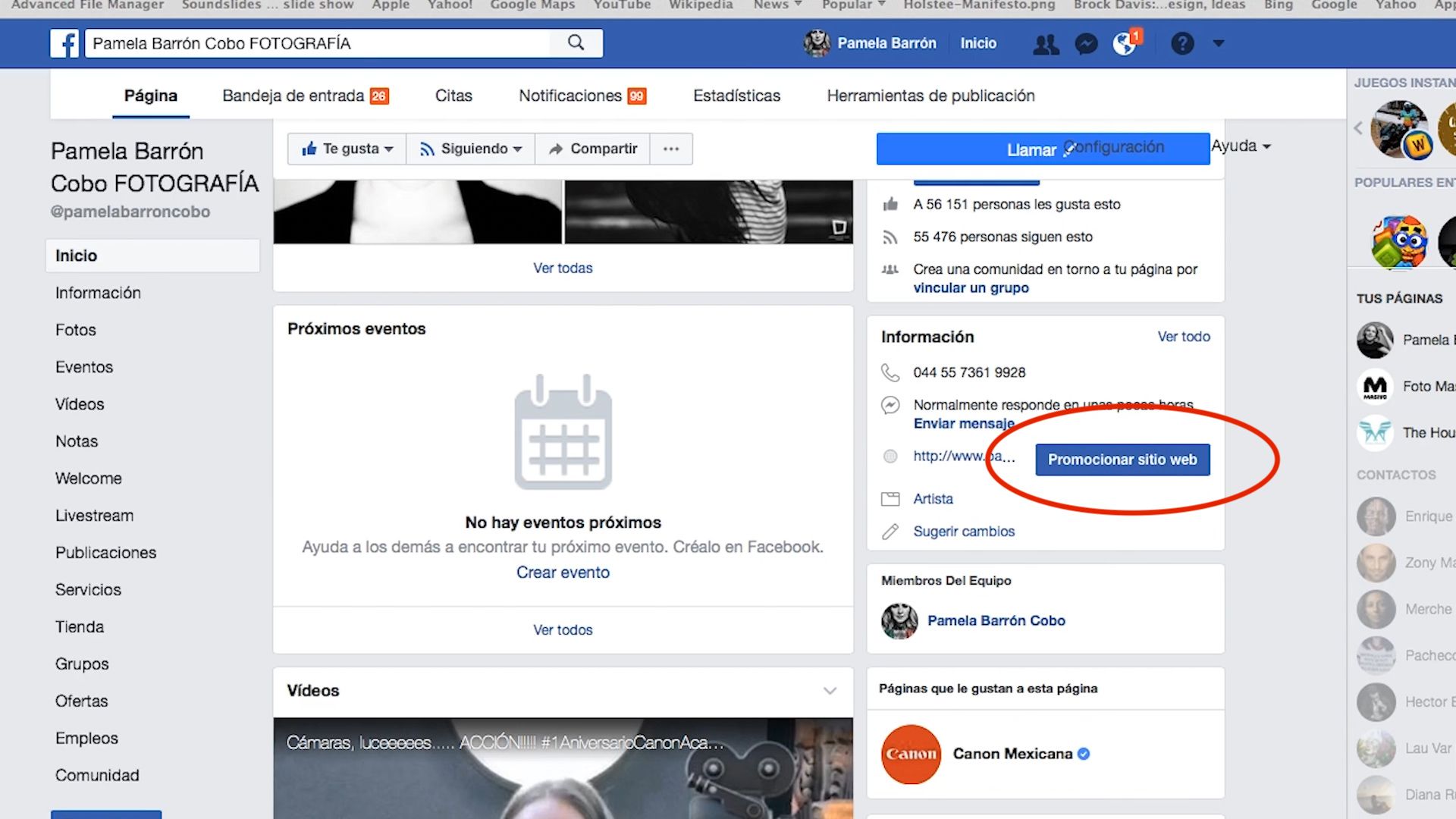
Task: Select Inicio in the left sidebar
Action: tap(152, 256)
